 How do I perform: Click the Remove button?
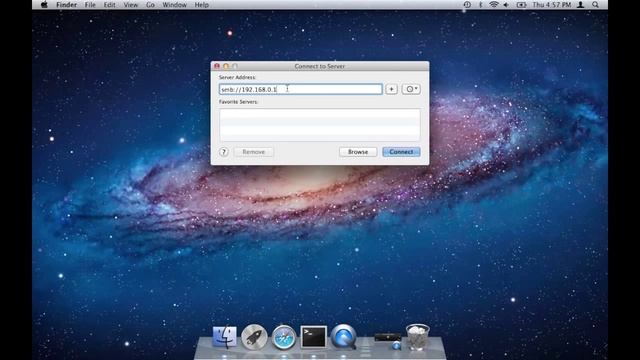[x=253, y=152]
